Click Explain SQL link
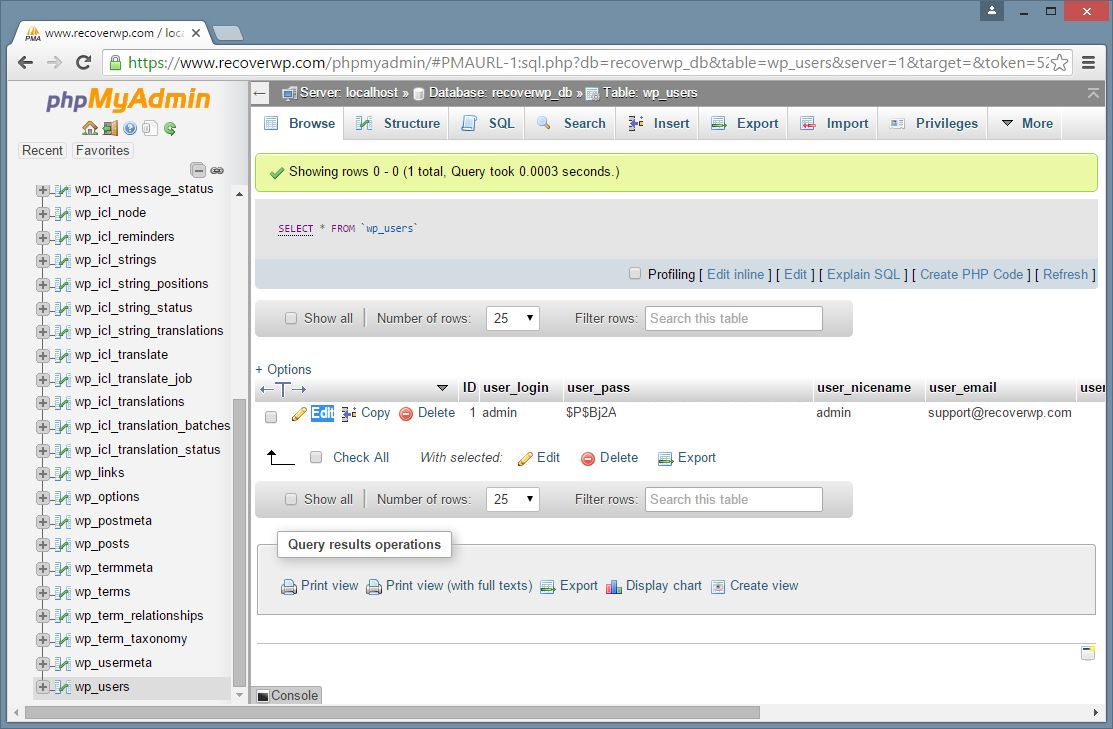 point(863,275)
